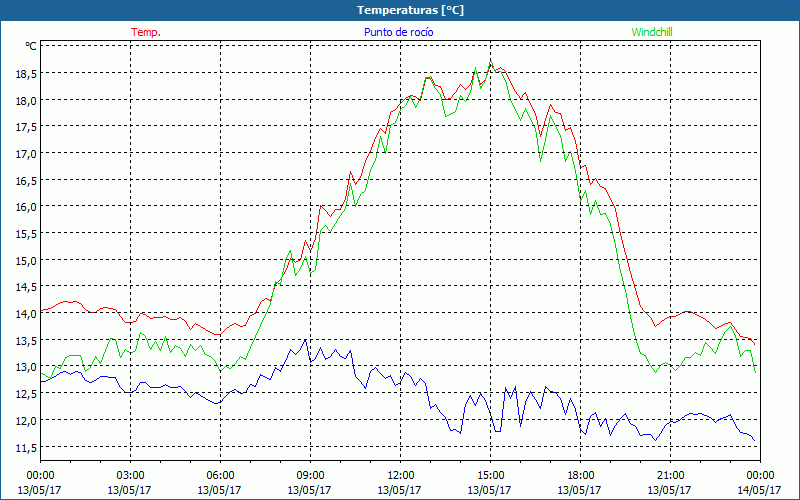
Task: Click the 18,0 y-axis value
Action: [x=27, y=100]
